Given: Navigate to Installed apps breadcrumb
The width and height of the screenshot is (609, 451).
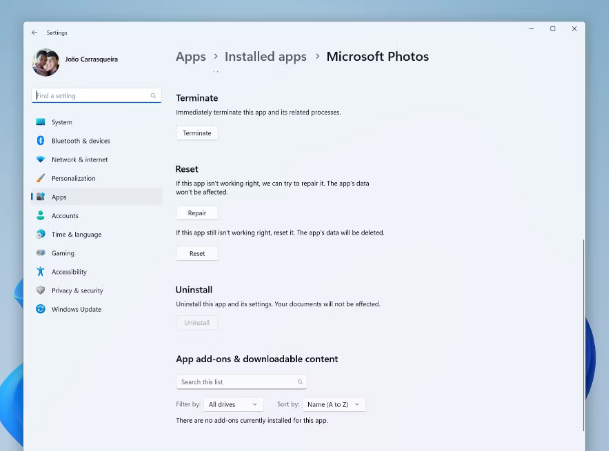Looking at the screenshot, I should [265, 57].
